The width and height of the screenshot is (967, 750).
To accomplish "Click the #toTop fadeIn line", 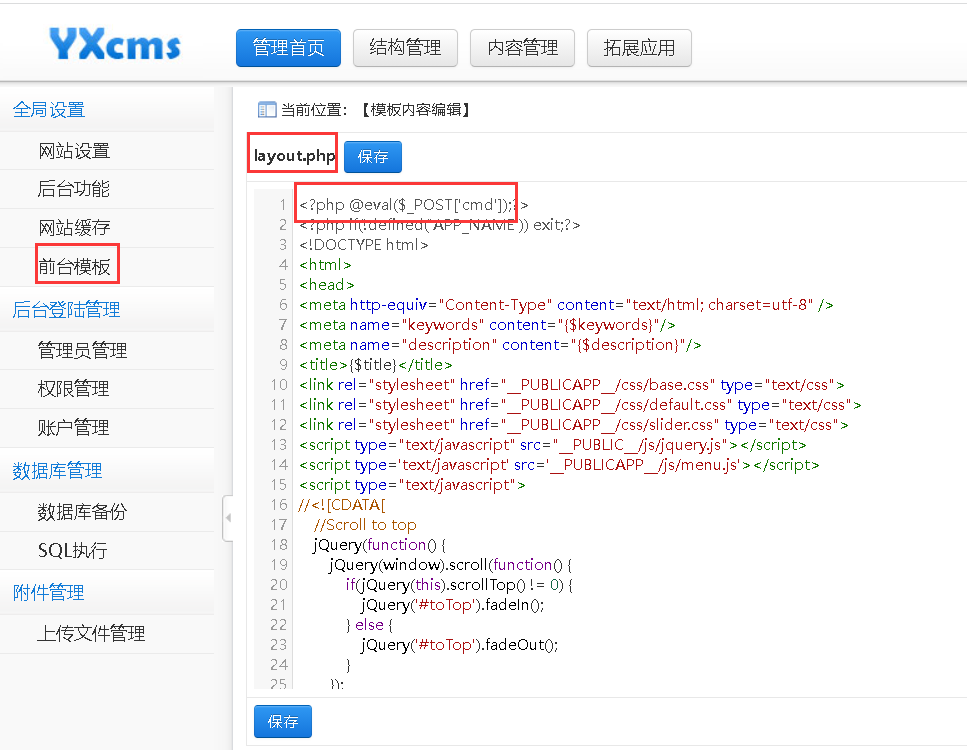I will [x=453, y=605].
